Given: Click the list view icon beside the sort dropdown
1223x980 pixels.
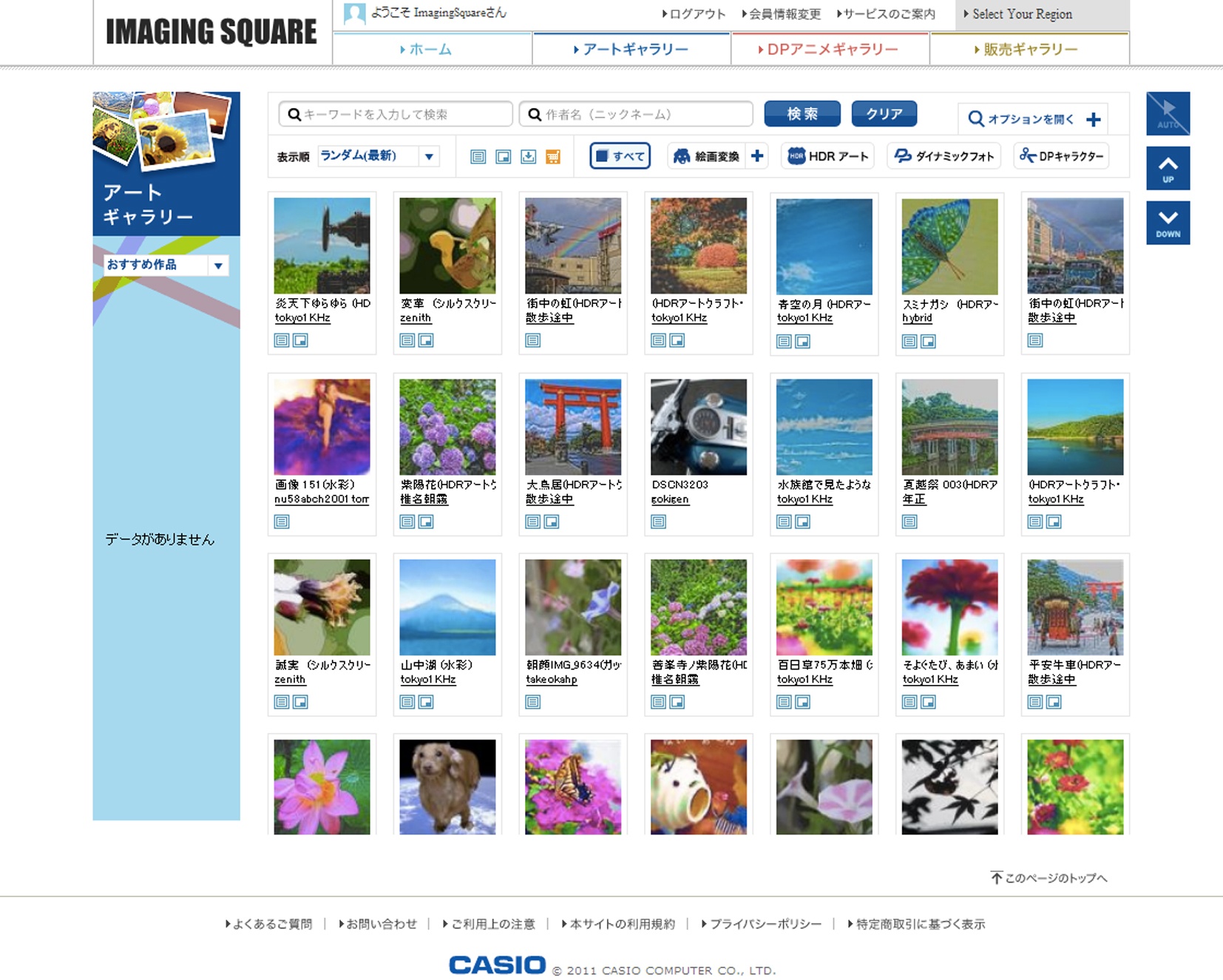Looking at the screenshot, I should coord(478,157).
